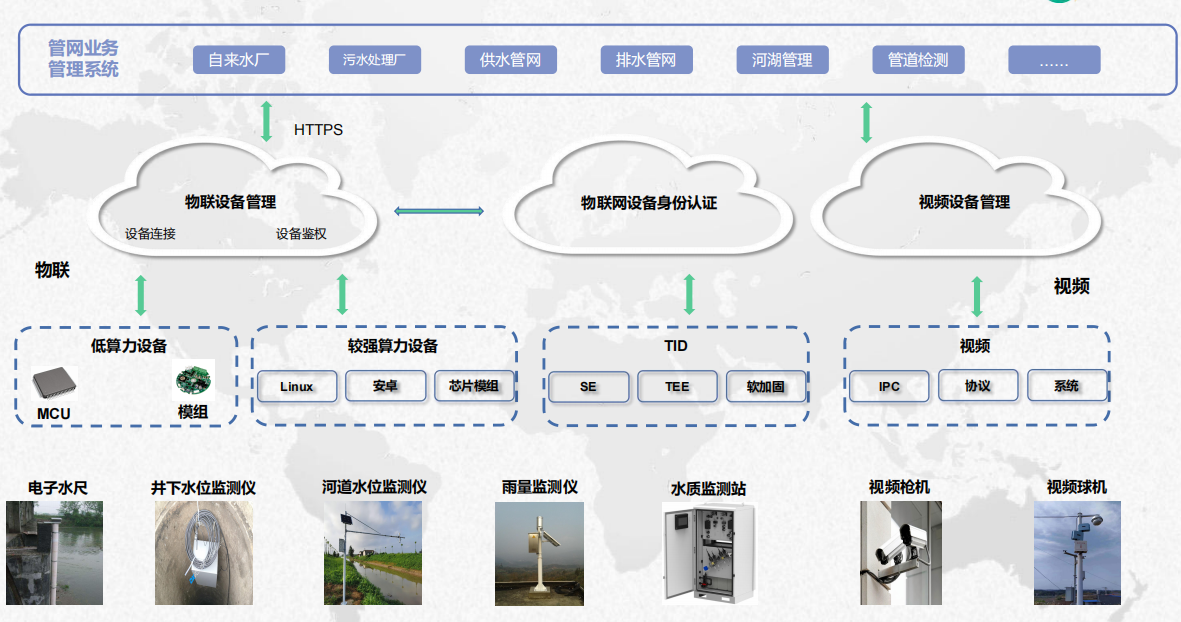Click the green arrow beside HTTPS label
Viewport: 1181px width, 622px height.
267,121
